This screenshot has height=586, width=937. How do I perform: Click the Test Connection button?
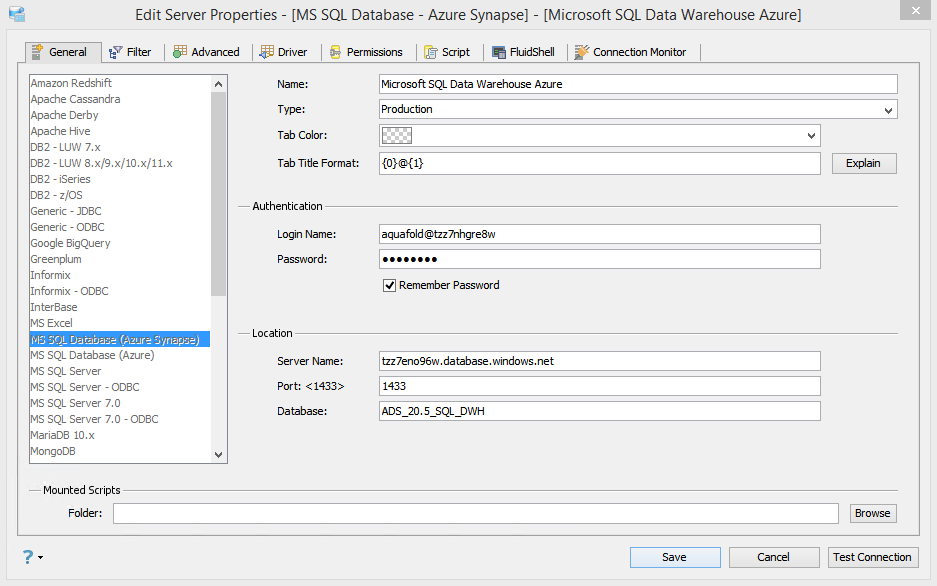(872, 557)
